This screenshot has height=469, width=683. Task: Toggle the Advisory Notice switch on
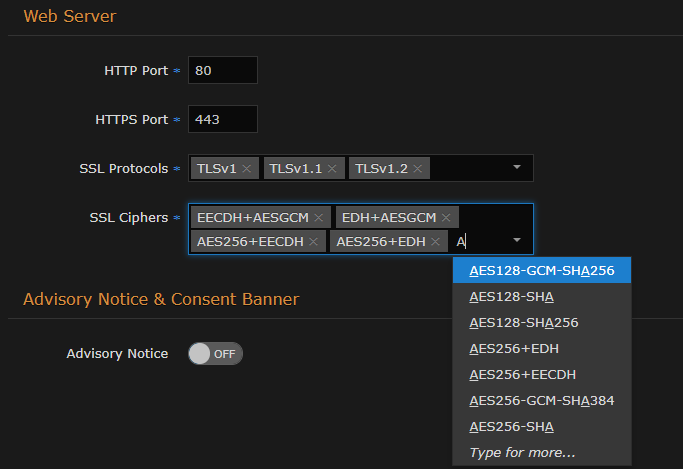click(215, 354)
